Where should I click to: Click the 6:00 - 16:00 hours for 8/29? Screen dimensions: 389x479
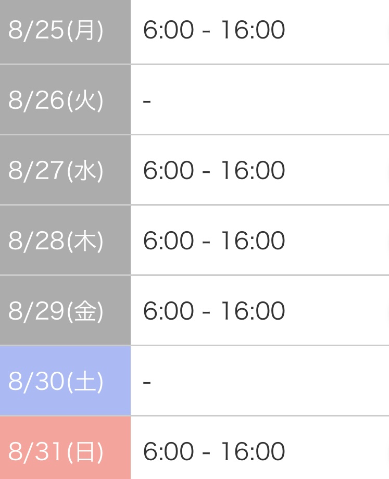click(x=214, y=311)
